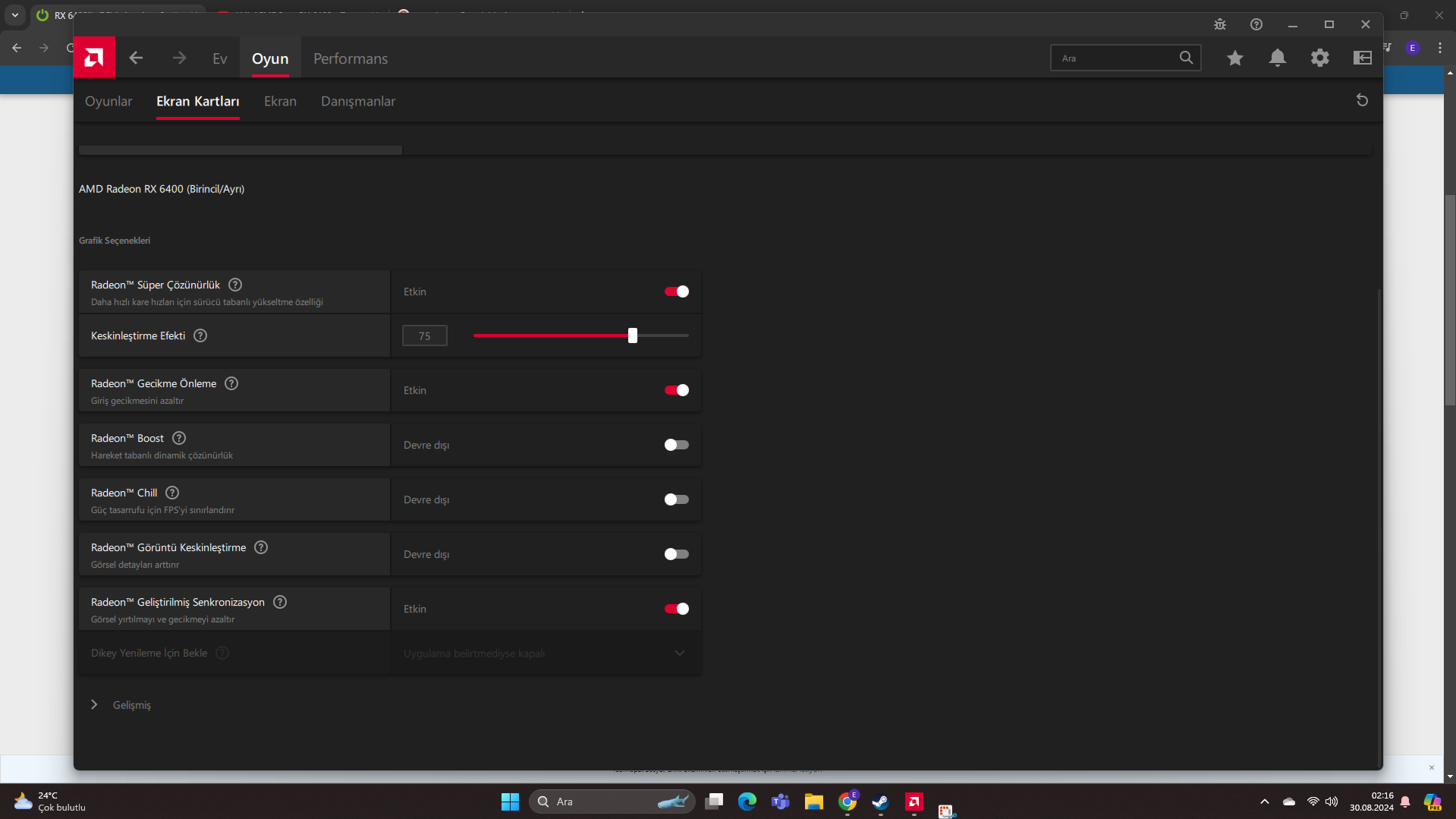Go back with the AMD back arrow

tap(136, 58)
